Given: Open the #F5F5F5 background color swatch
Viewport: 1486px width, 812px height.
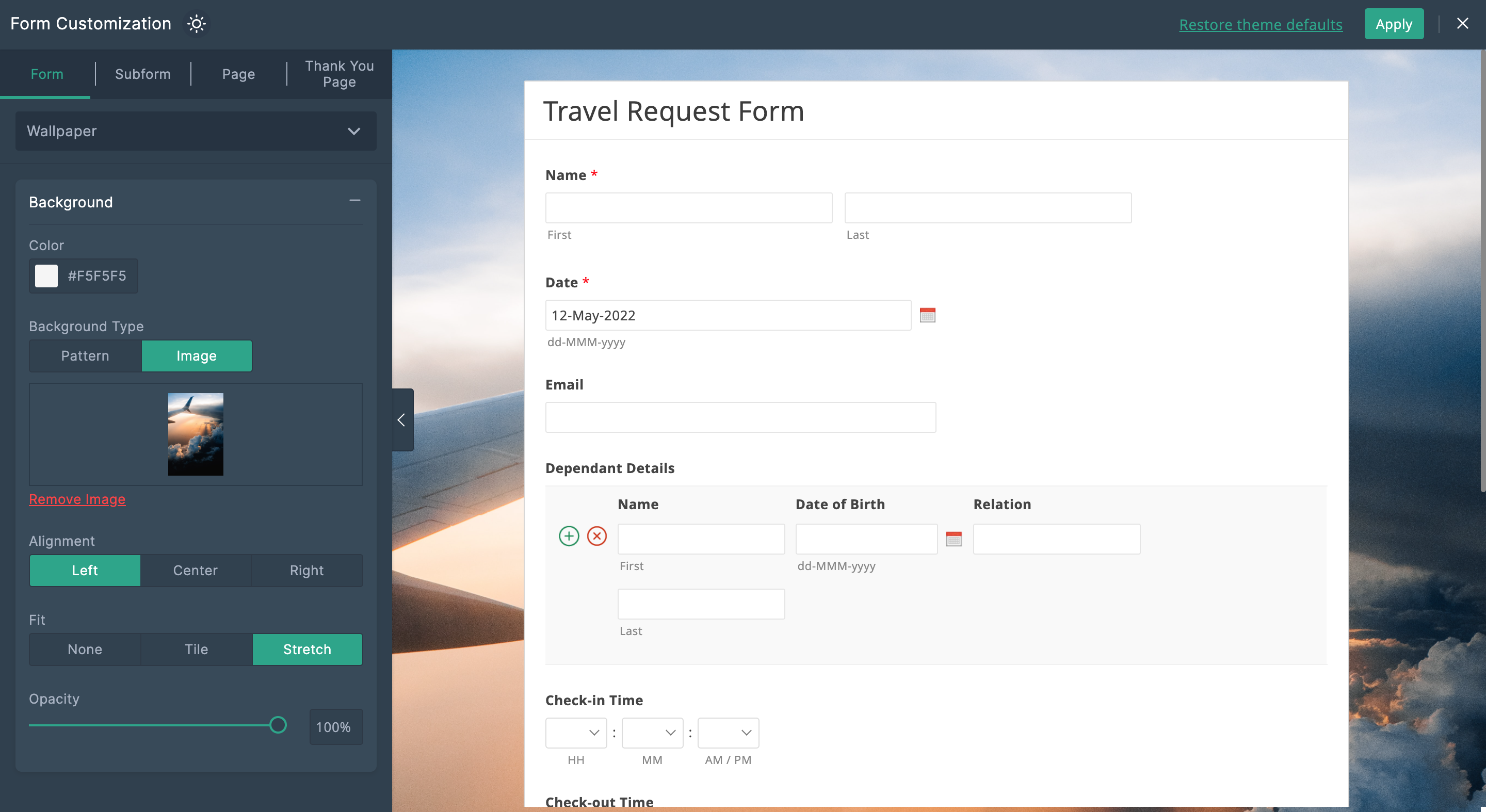Looking at the screenshot, I should [46, 275].
